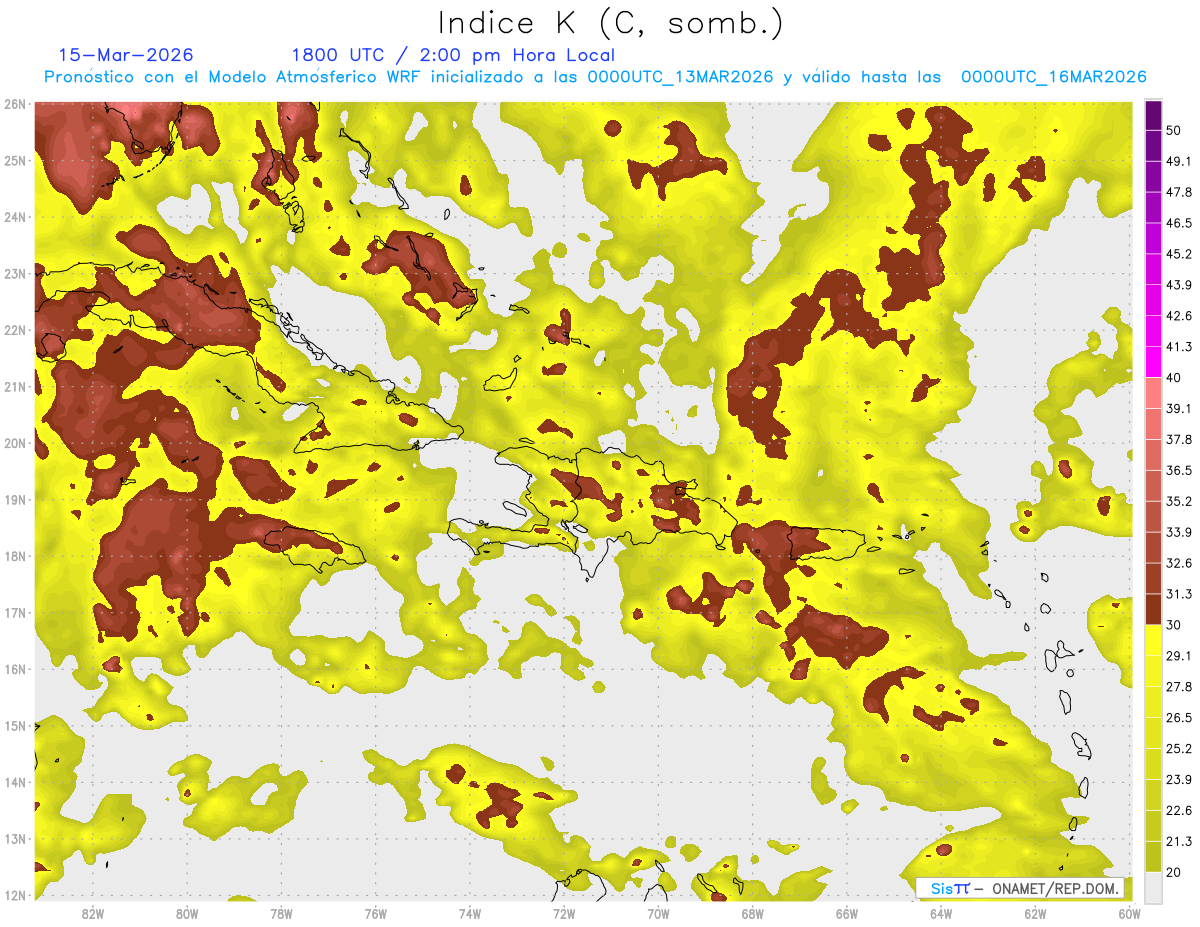Click the colorbar label "43.9"
Viewport: 1200px width, 927px height.
1179,285
